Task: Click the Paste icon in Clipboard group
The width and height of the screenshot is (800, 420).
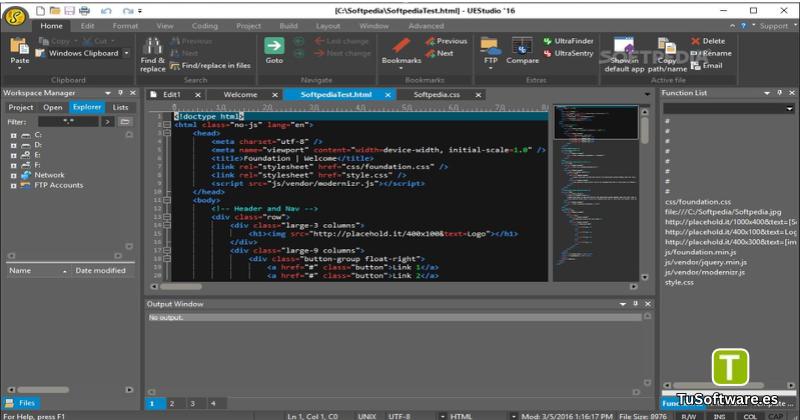Action: pyautogui.click(x=19, y=45)
